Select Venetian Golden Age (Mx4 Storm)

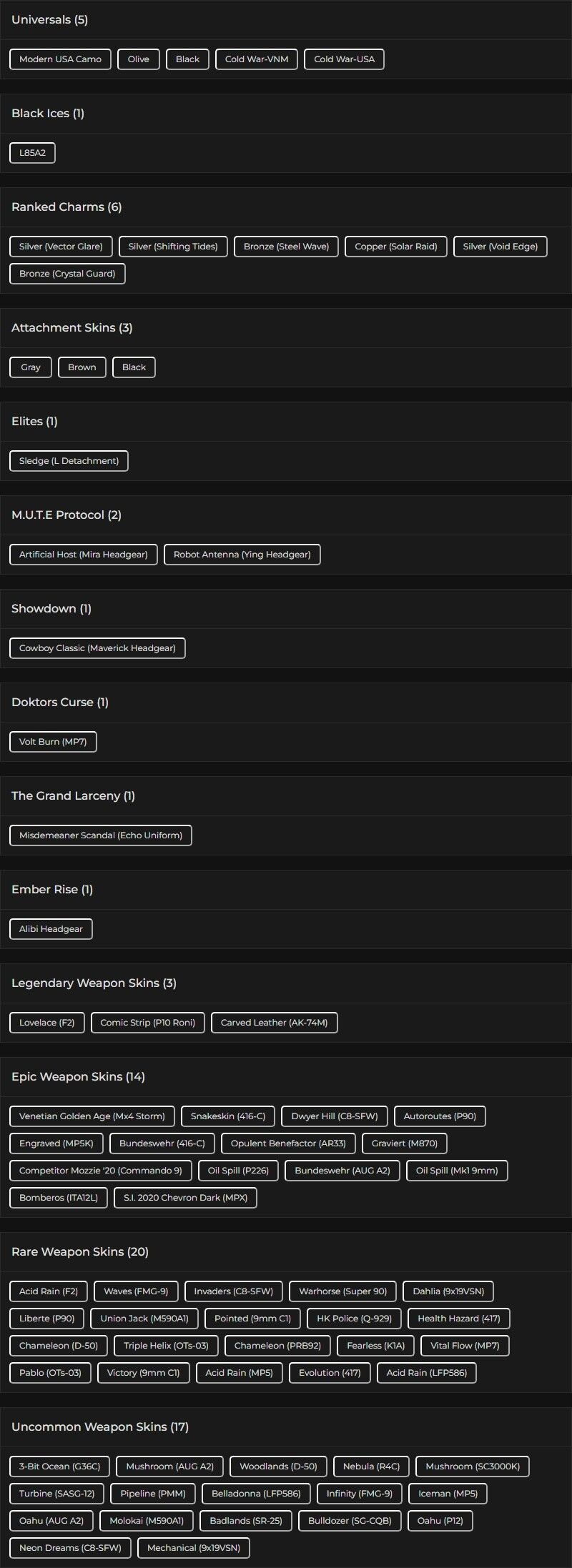point(92,1116)
